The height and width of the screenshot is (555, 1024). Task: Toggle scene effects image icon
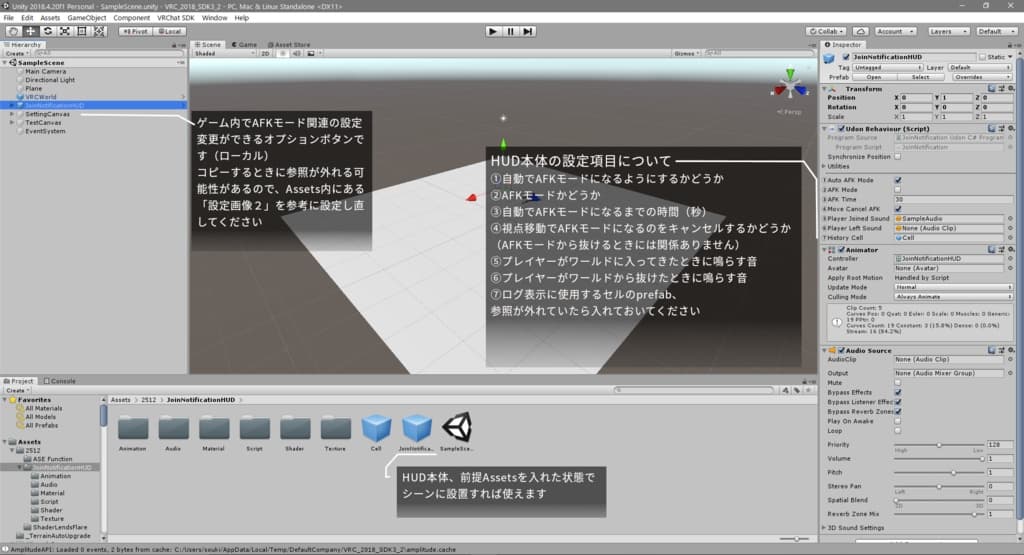311,54
